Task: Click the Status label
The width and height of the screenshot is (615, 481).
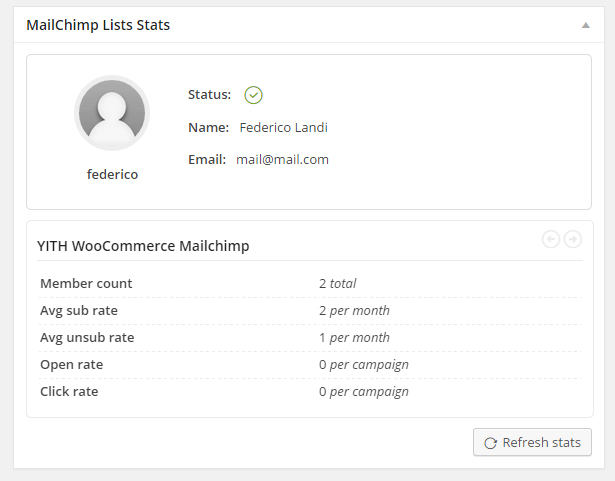Action: 209,95
